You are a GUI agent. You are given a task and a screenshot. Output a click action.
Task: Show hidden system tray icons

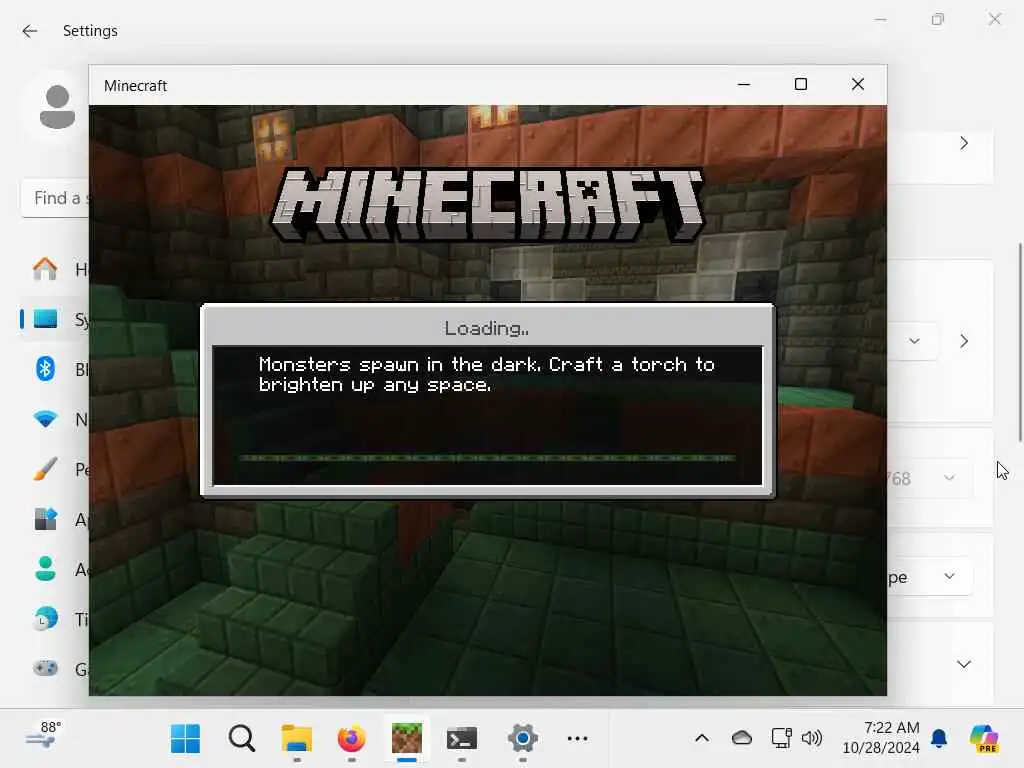tap(702, 739)
